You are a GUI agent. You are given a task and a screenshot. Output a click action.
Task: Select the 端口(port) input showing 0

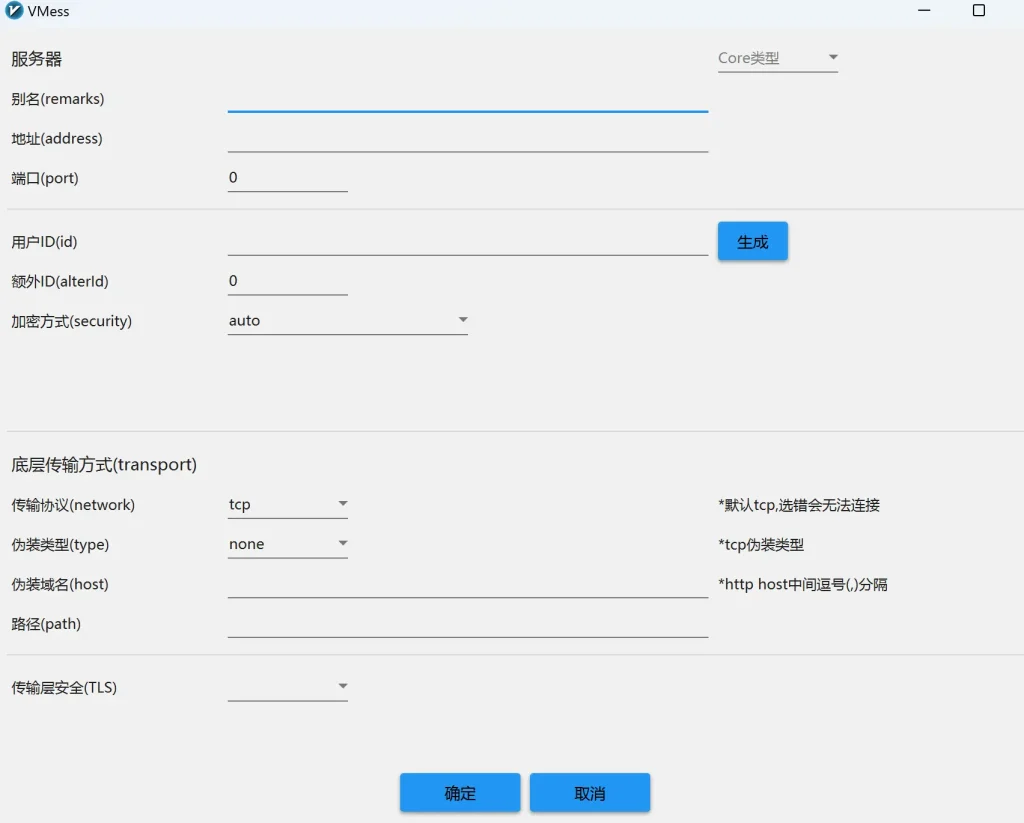click(x=287, y=178)
